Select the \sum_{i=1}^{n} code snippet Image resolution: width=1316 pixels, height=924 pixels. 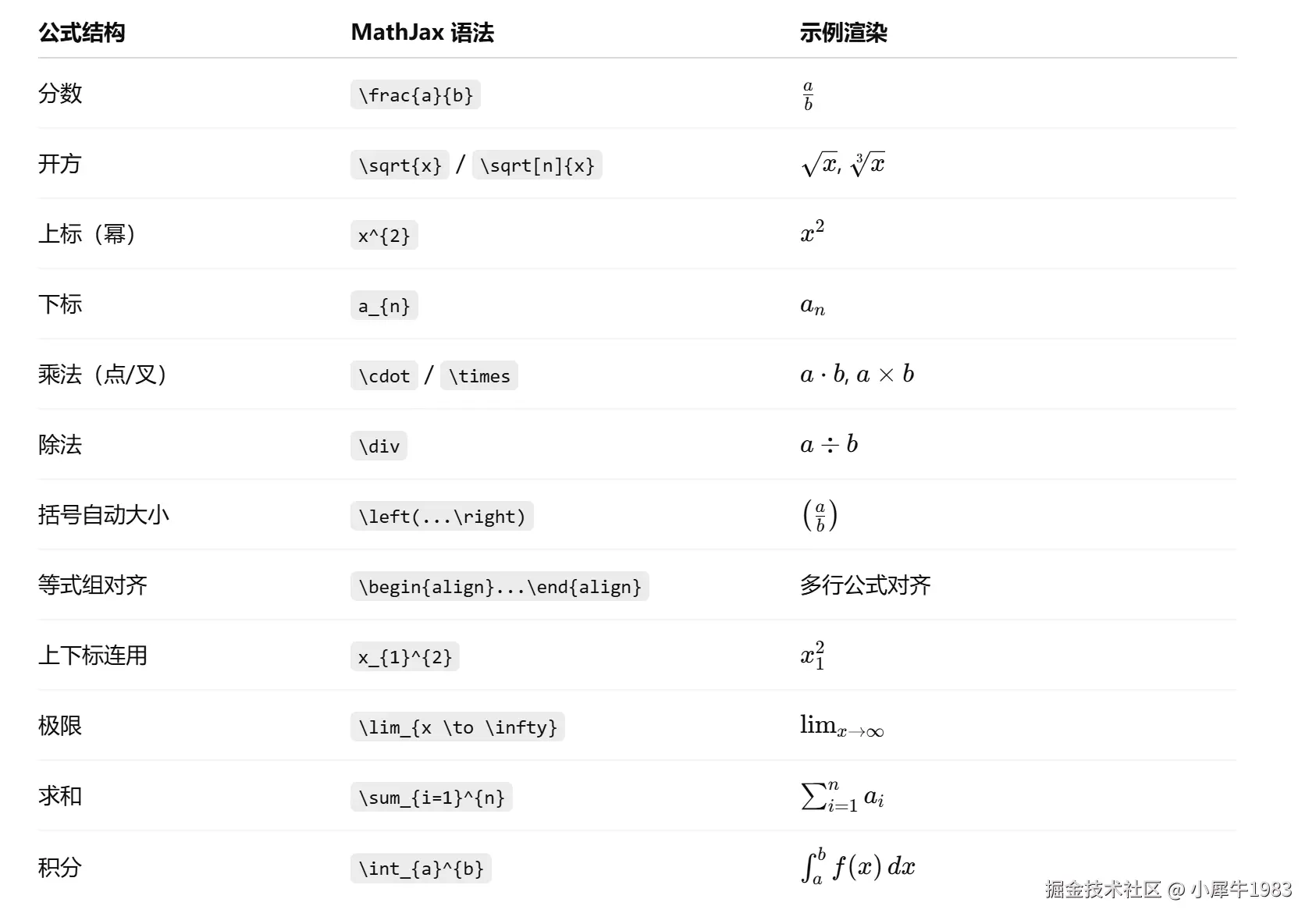[x=431, y=798]
